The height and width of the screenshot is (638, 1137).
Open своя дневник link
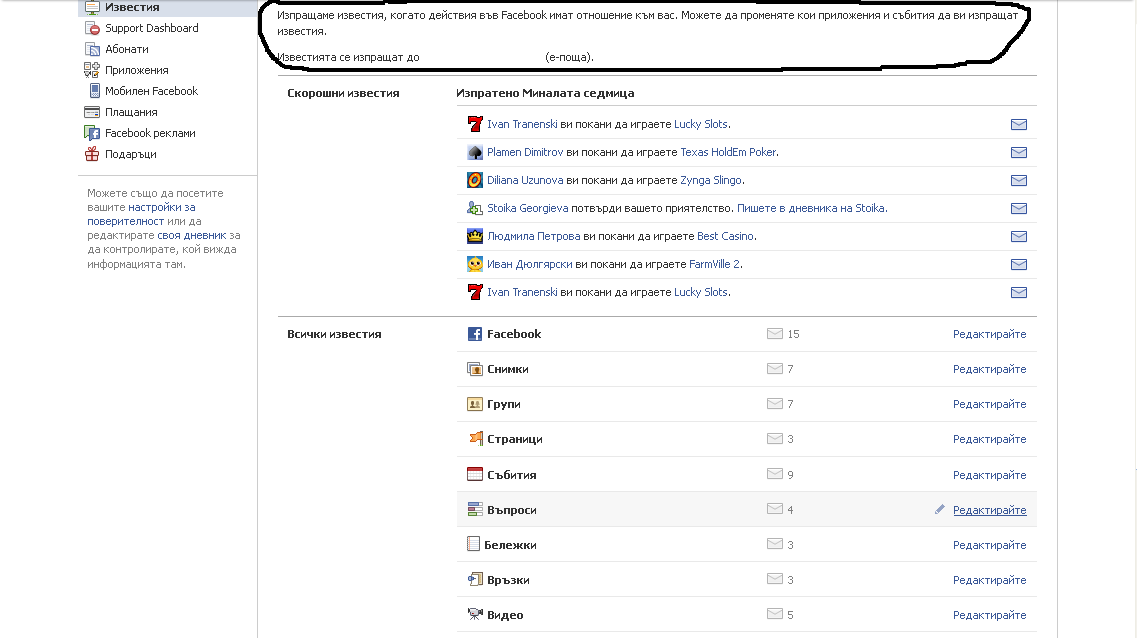coord(191,236)
